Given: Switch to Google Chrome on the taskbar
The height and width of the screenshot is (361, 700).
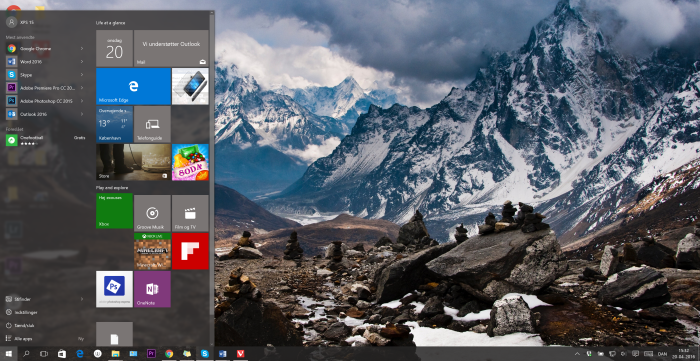Looking at the screenshot, I should tap(169, 354).
